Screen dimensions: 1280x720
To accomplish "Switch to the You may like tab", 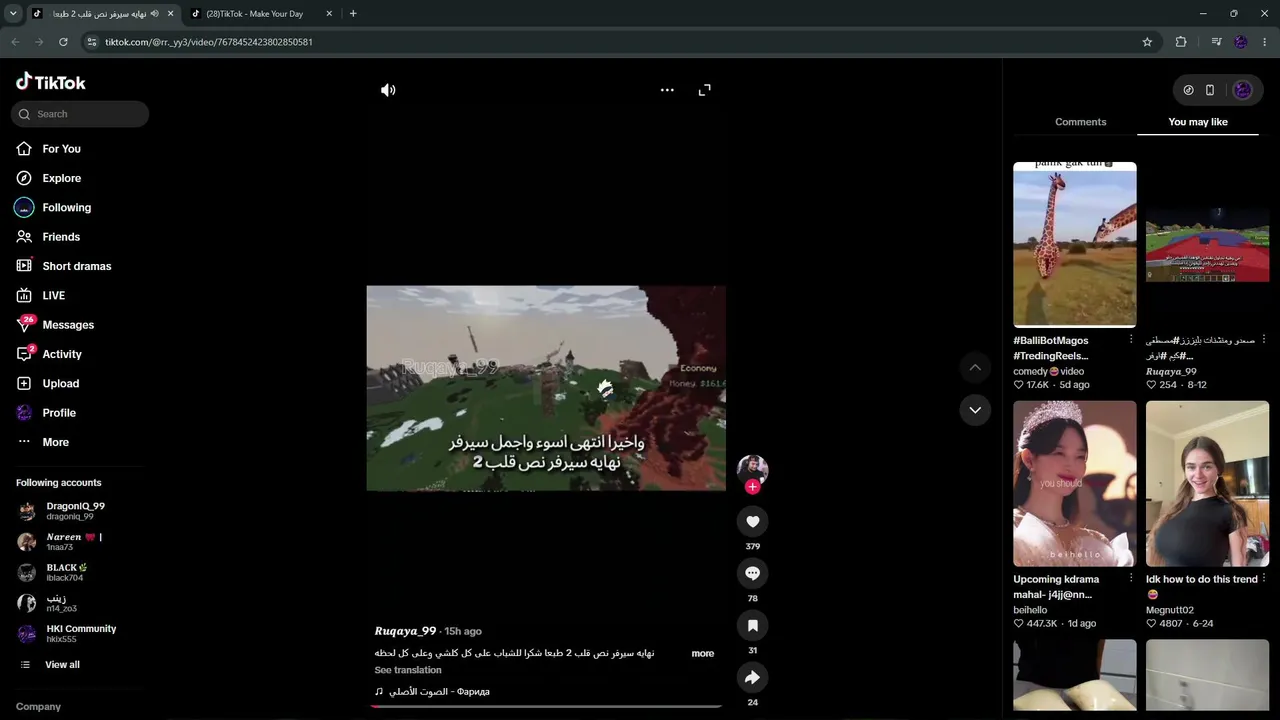I will pos(1198,122).
